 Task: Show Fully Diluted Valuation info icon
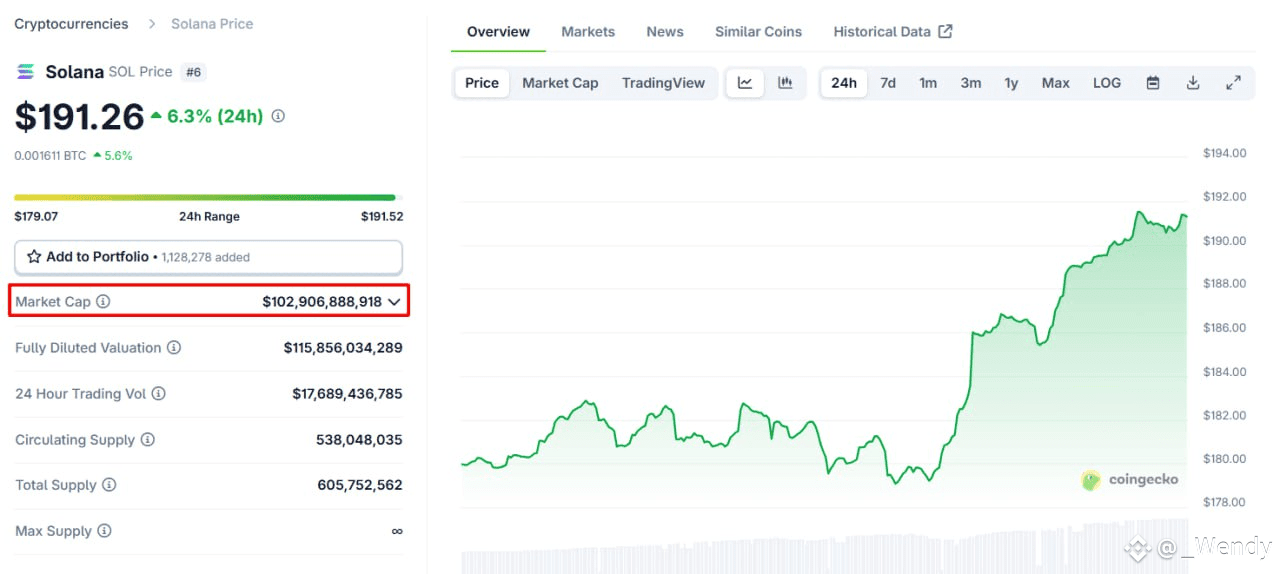(x=174, y=348)
